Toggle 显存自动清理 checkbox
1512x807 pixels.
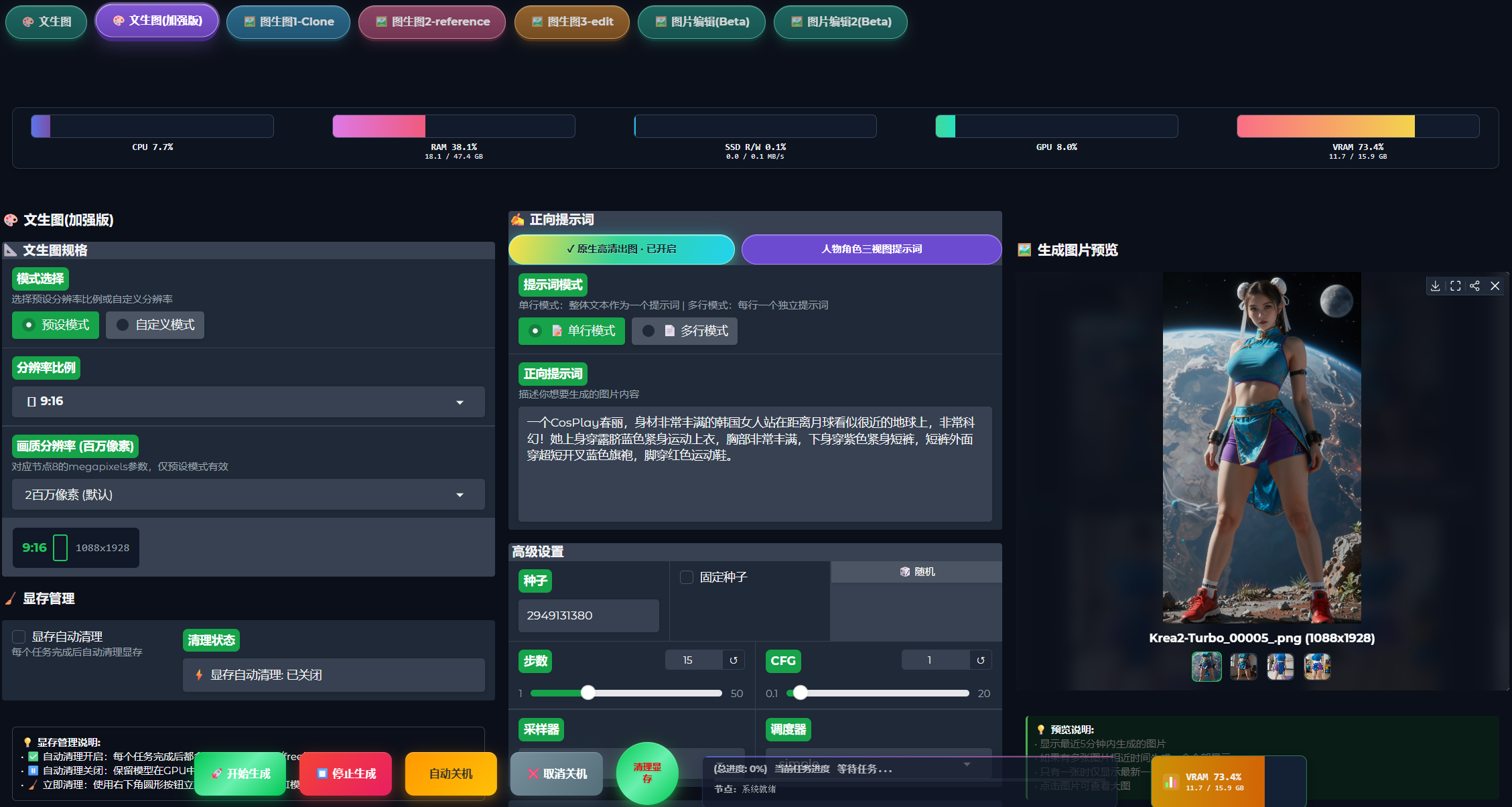(x=19, y=637)
